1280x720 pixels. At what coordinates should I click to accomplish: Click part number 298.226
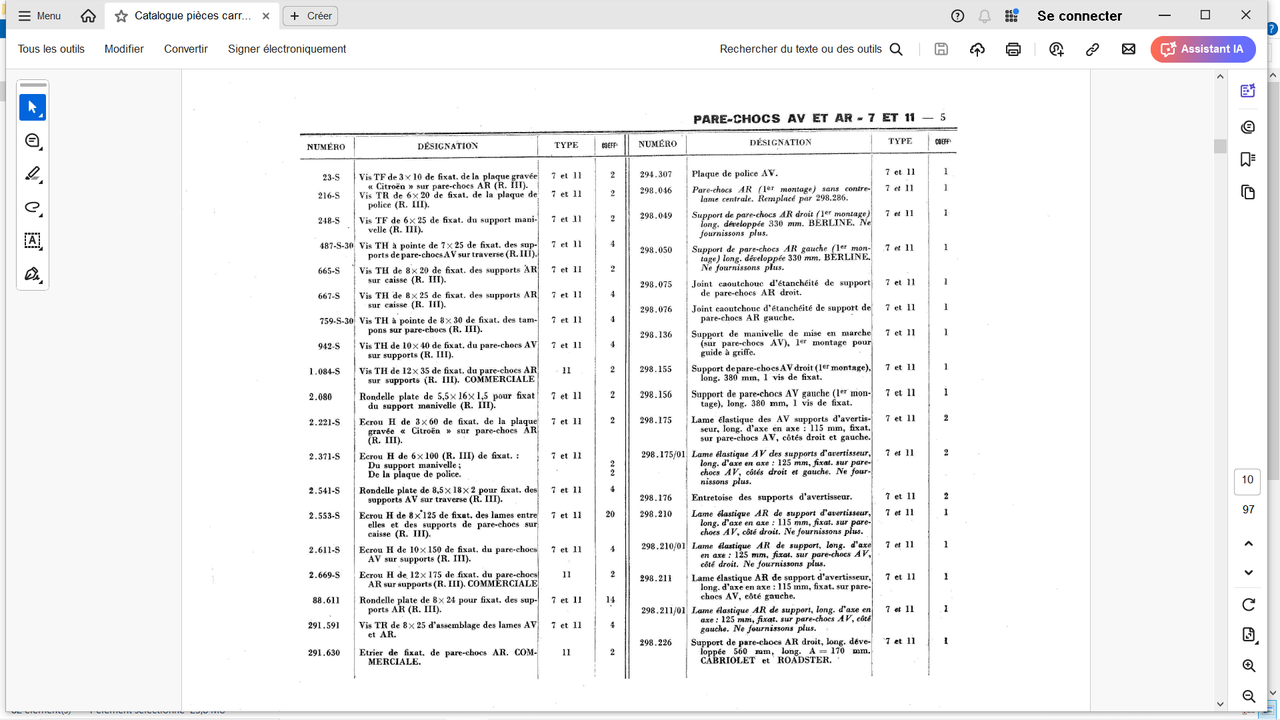pyautogui.click(x=656, y=643)
